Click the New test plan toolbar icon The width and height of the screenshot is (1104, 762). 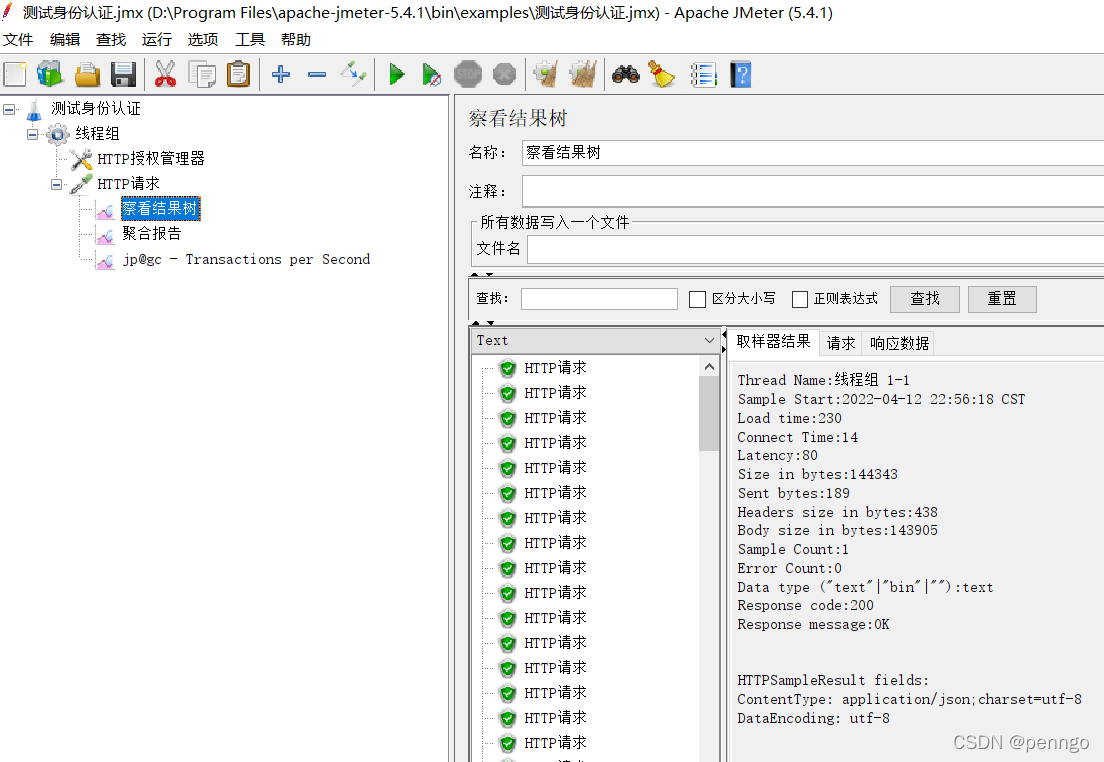click(15, 74)
